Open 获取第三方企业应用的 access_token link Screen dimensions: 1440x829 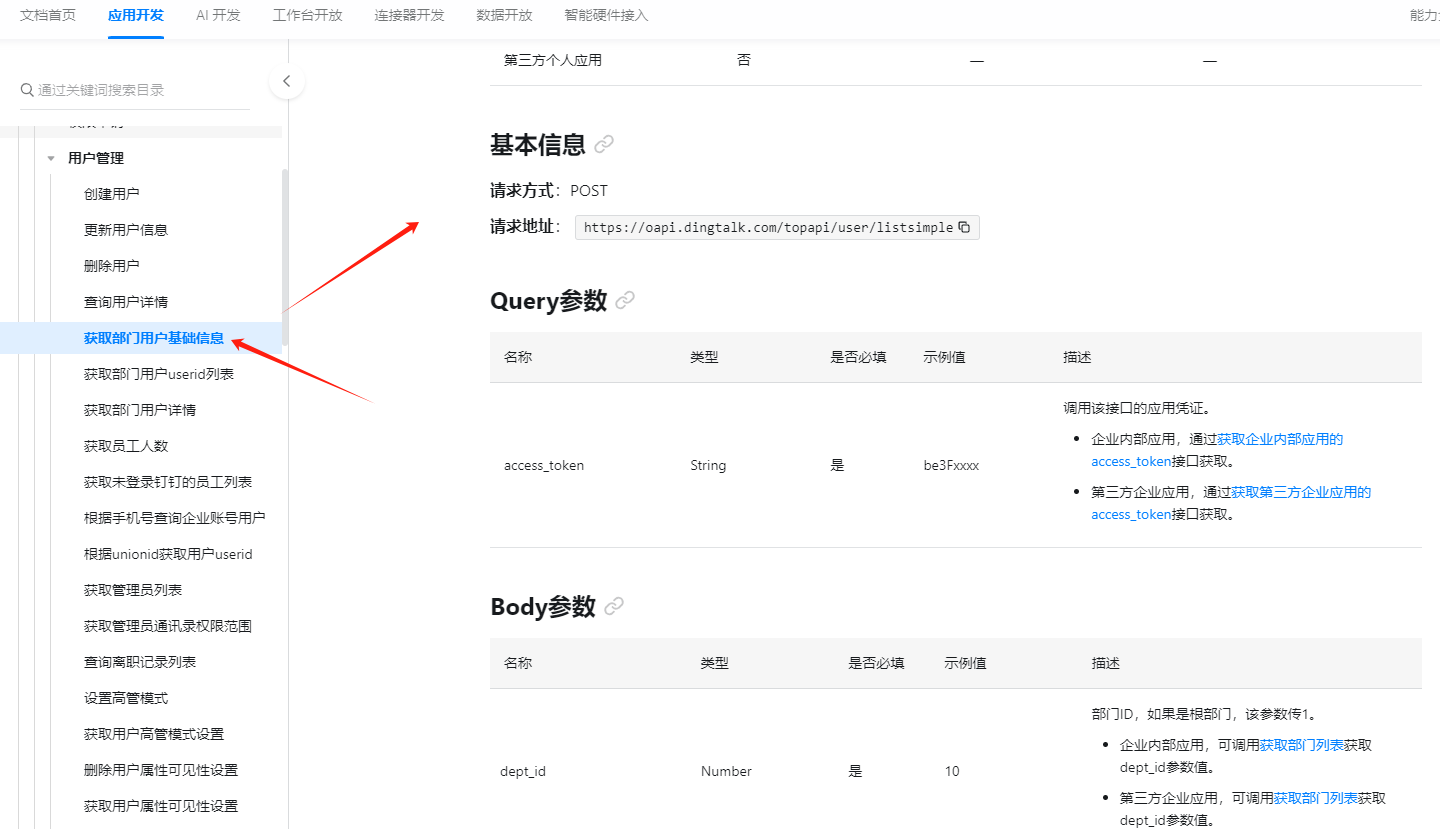tap(1300, 492)
